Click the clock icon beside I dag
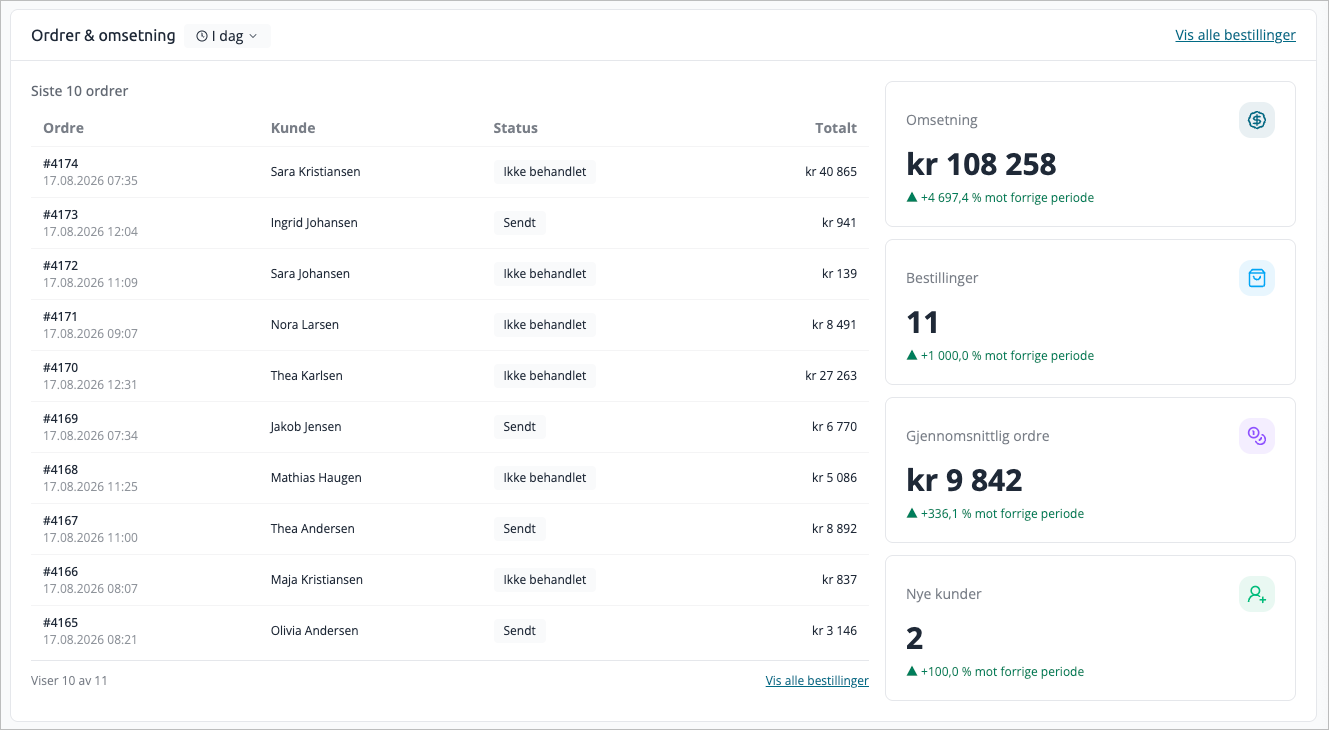 [x=202, y=36]
